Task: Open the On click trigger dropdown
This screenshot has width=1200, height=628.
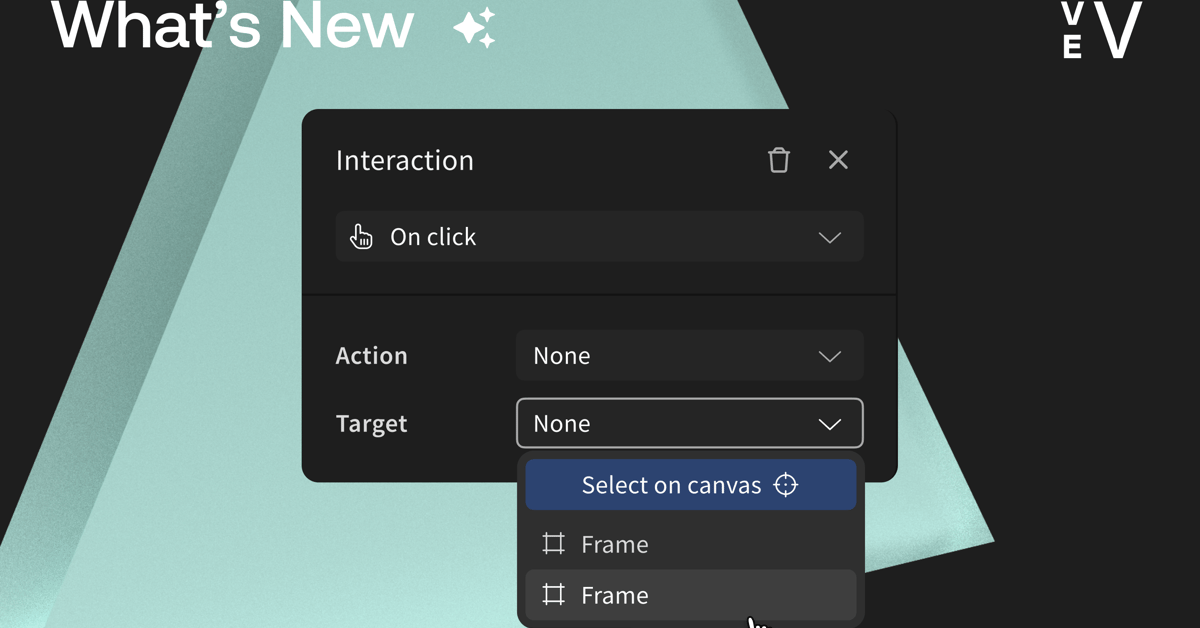Action: click(x=600, y=237)
